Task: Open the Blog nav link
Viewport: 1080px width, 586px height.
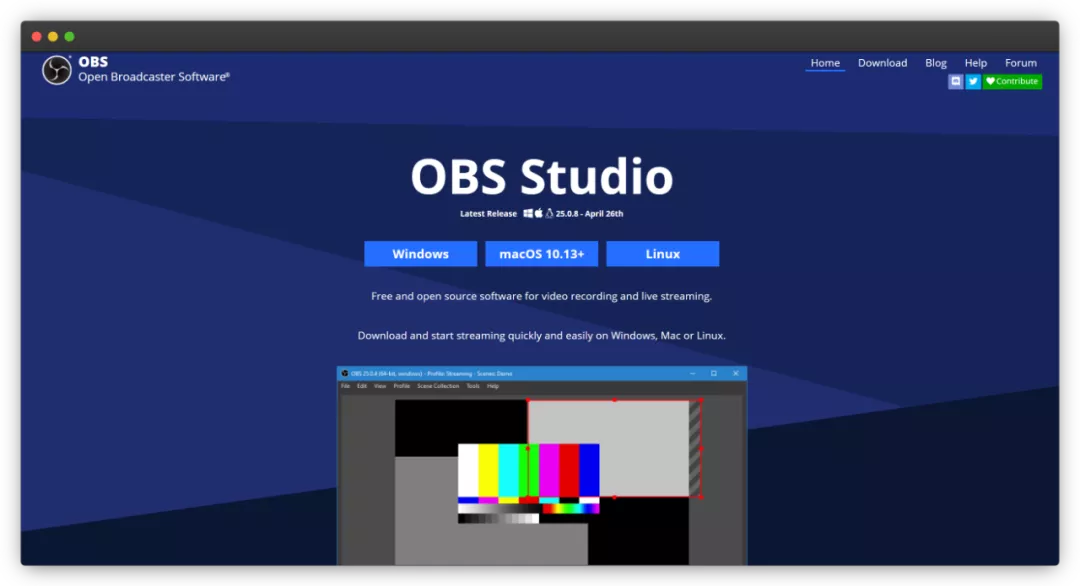Action: tap(935, 63)
